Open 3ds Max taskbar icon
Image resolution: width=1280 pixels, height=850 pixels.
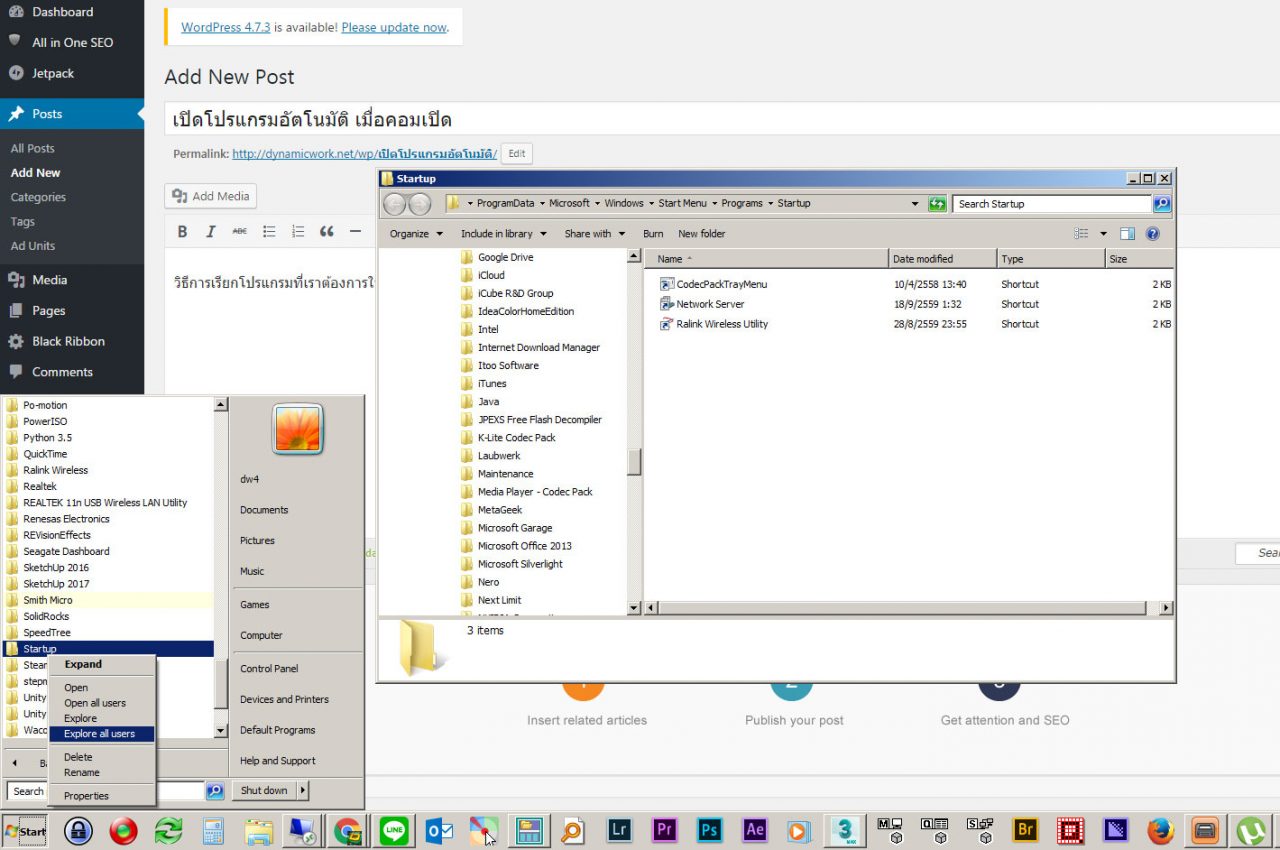tap(845, 830)
